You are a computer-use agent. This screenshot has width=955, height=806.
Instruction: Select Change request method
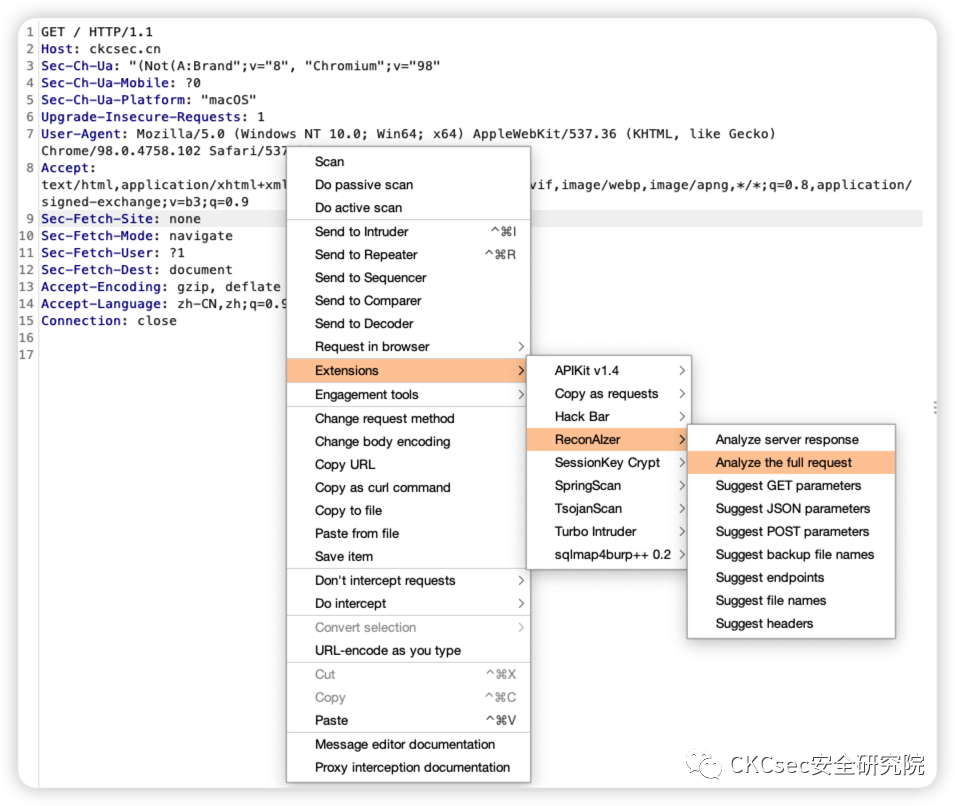pyautogui.click(x=385, y=419)
